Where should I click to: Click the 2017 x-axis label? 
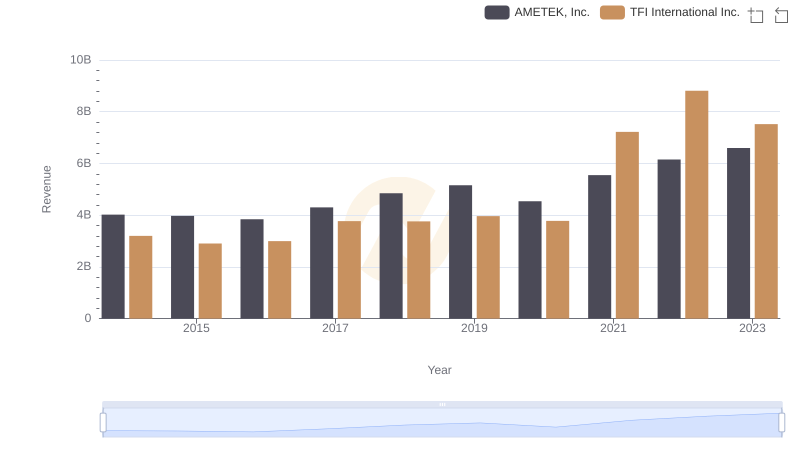pyautogui.click(x=335, y=328)
